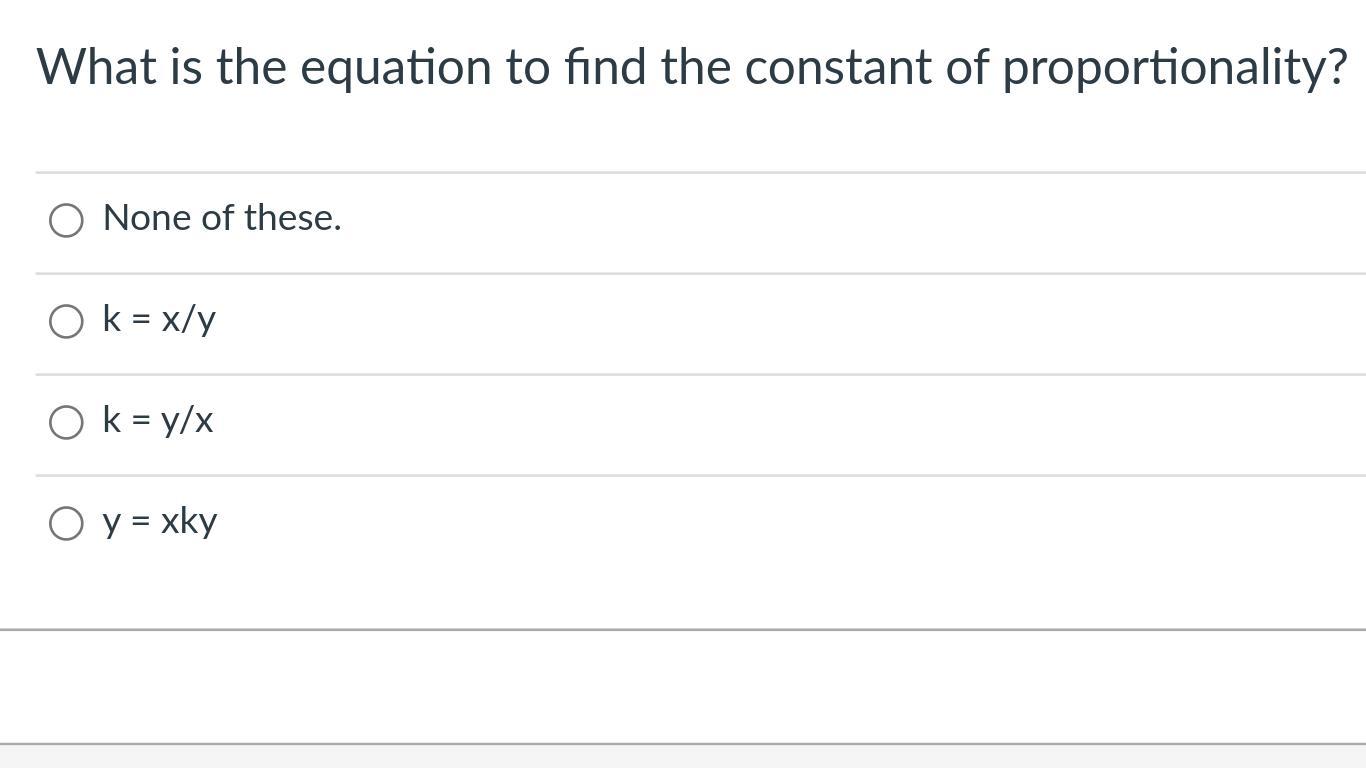Screen dimensions: 1366x768
Task: Mark the k = y/x radio button
Action: click(x=66, y=422)
